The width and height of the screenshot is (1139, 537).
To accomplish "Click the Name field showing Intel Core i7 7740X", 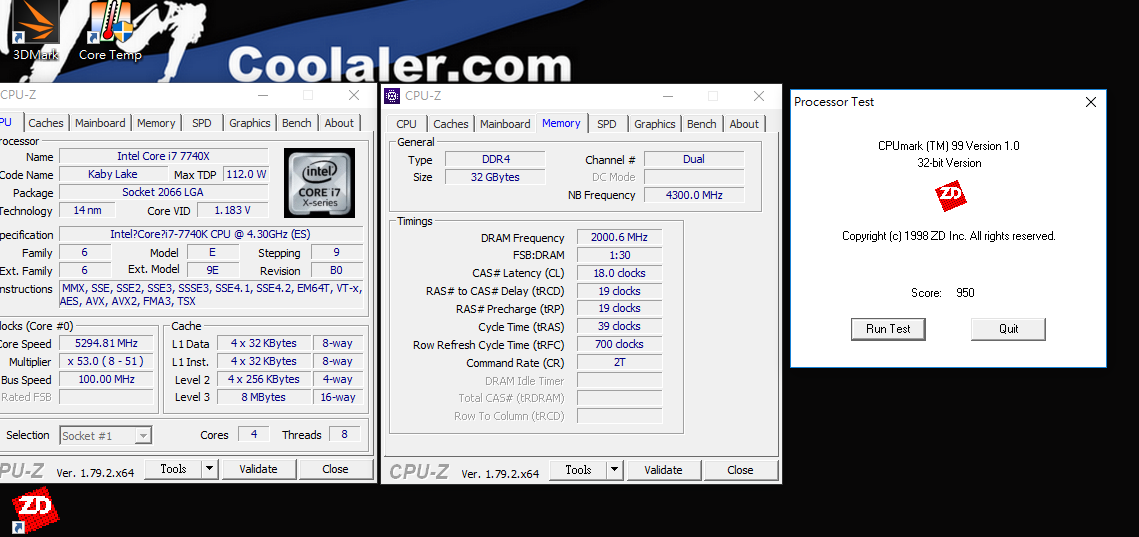I will click(x=164, y=156).
